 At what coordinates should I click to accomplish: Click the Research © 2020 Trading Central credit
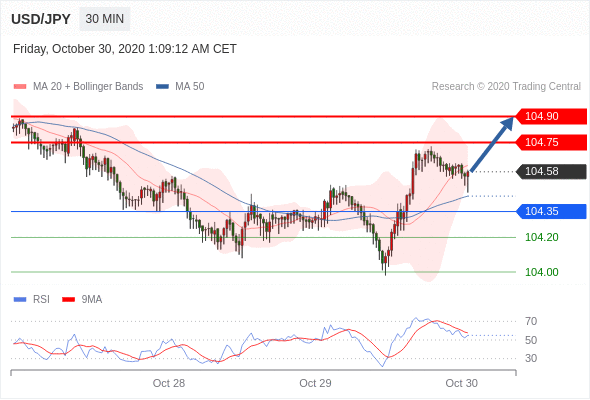click(506, 87)
